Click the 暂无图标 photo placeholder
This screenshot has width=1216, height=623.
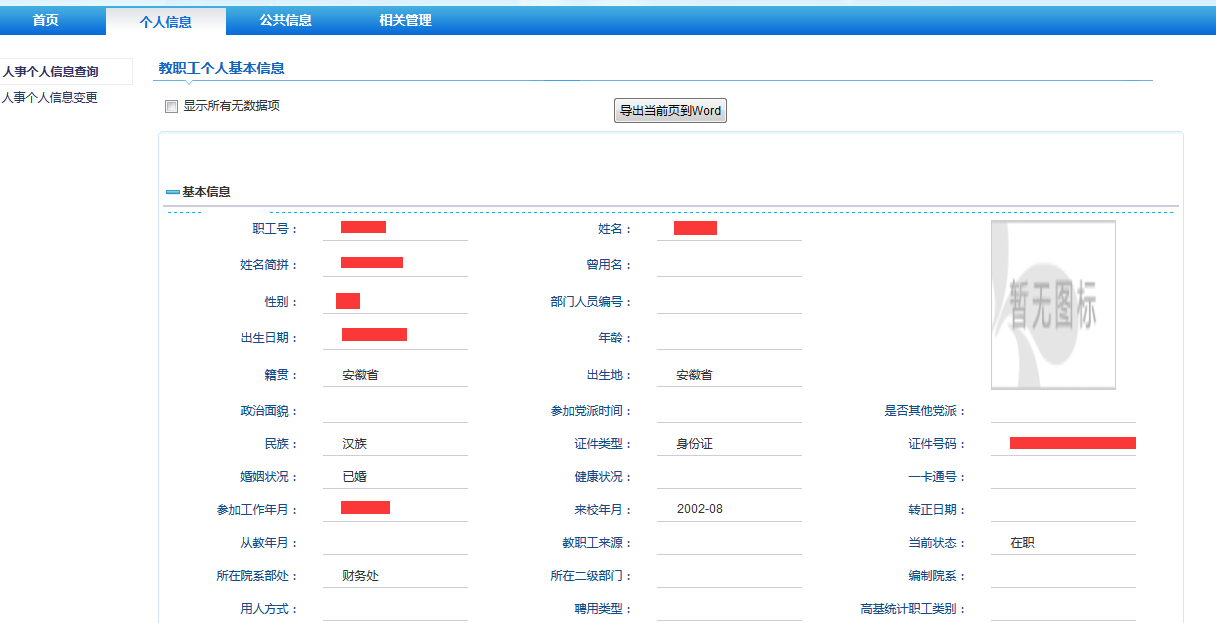tap(1053, 304)
